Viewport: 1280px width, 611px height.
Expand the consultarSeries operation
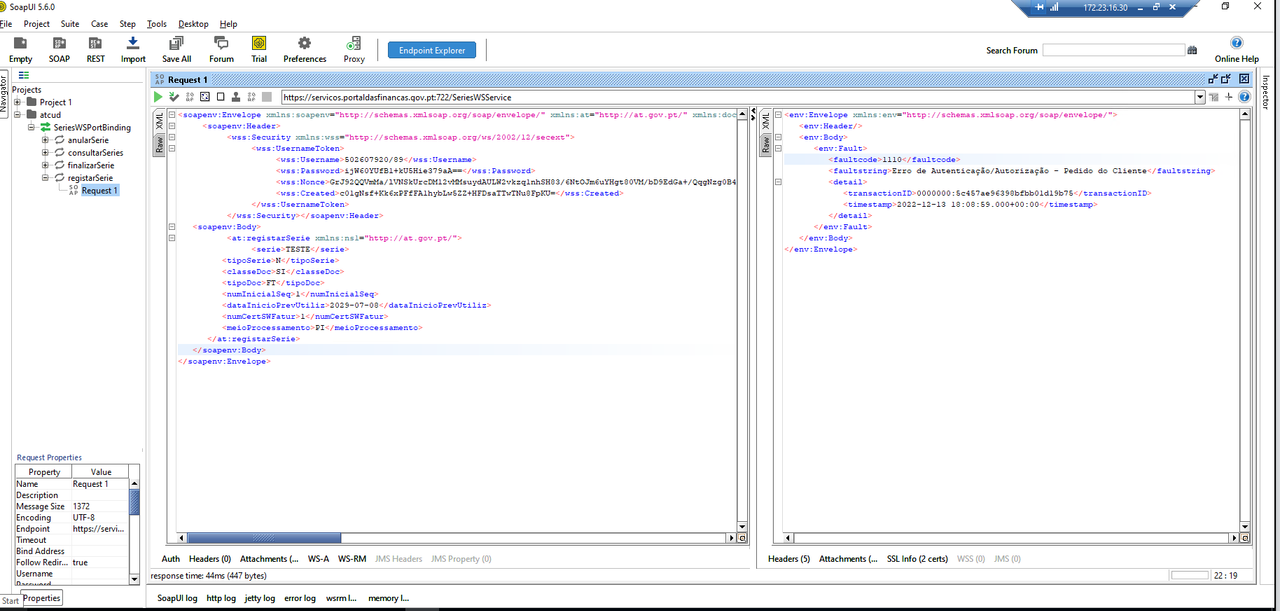(45, 153)
